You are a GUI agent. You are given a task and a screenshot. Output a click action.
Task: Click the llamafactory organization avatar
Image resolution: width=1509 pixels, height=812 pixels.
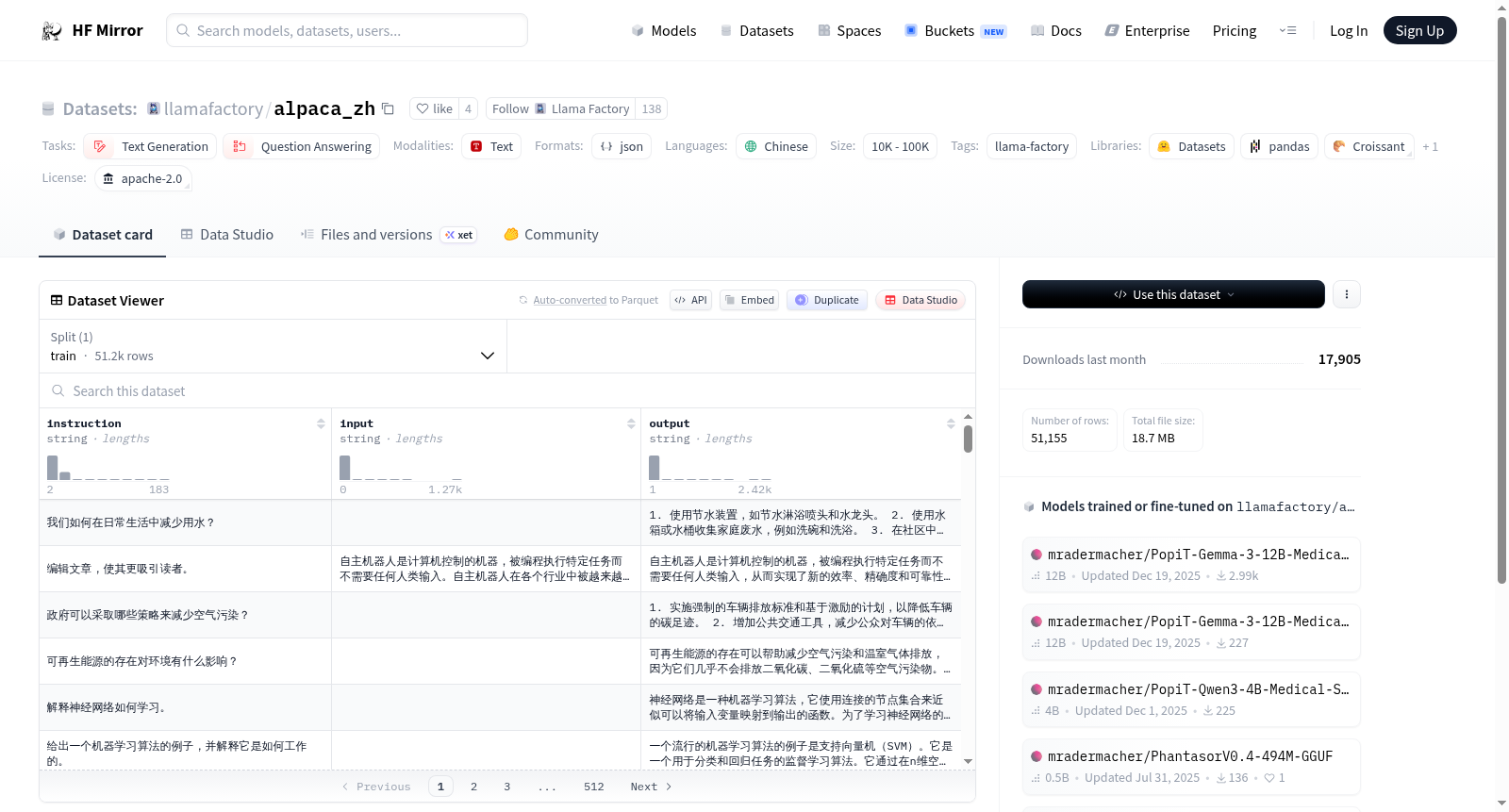(x=154, y=108)
